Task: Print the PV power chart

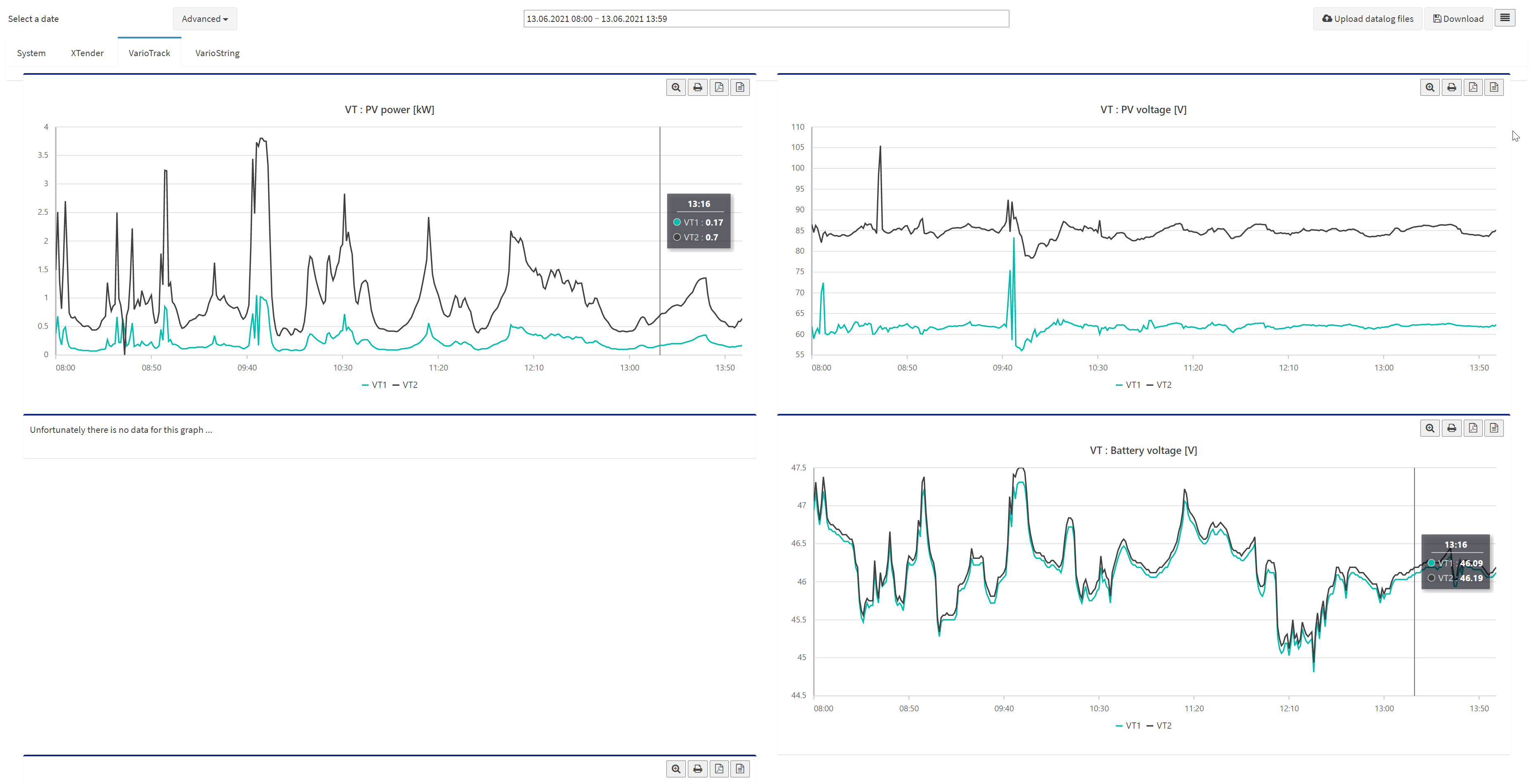Action: (x=697, y=88)
